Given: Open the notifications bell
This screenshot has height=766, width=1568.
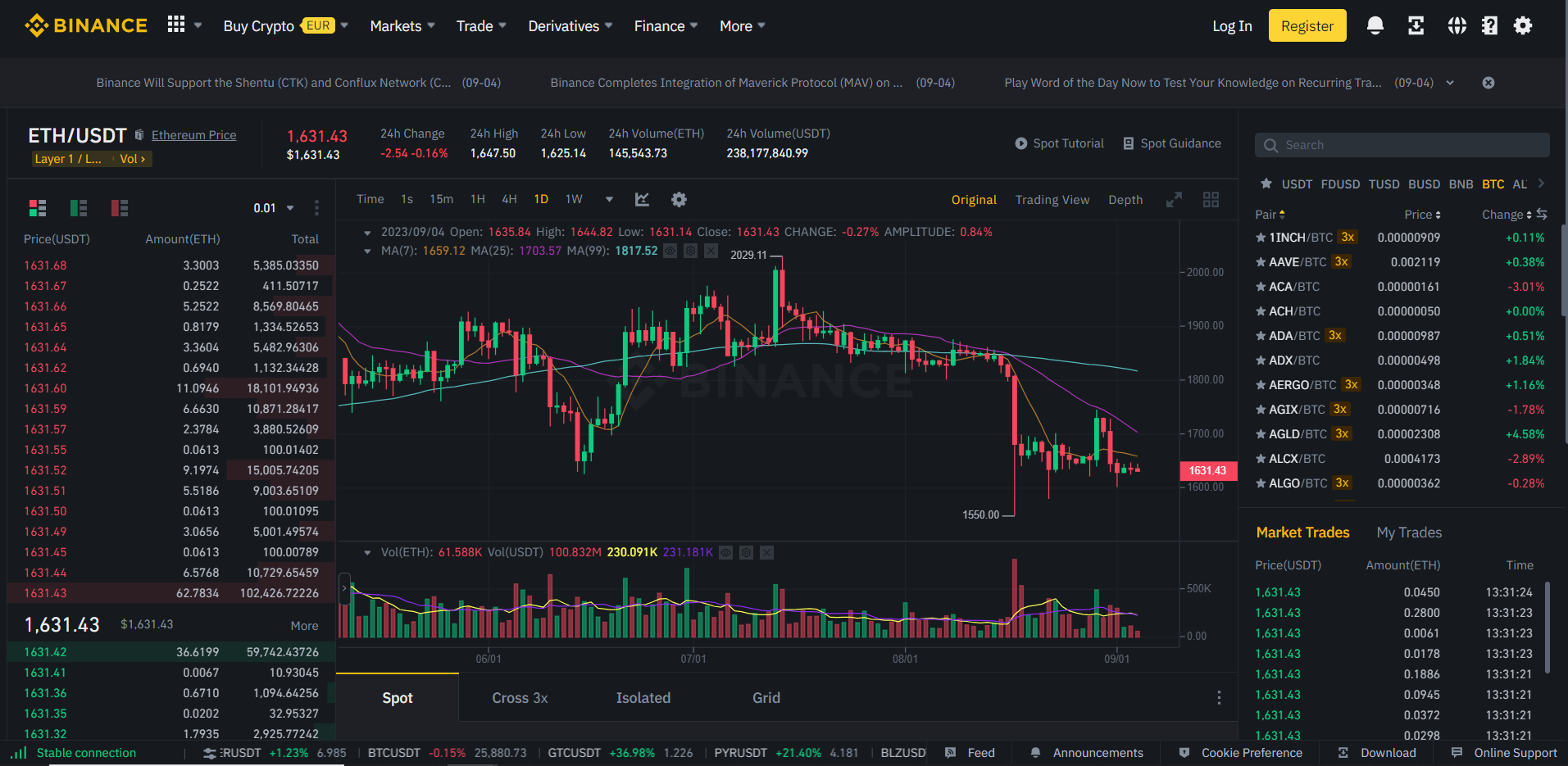Looking at the screenshot, I should click(1375, 25).
